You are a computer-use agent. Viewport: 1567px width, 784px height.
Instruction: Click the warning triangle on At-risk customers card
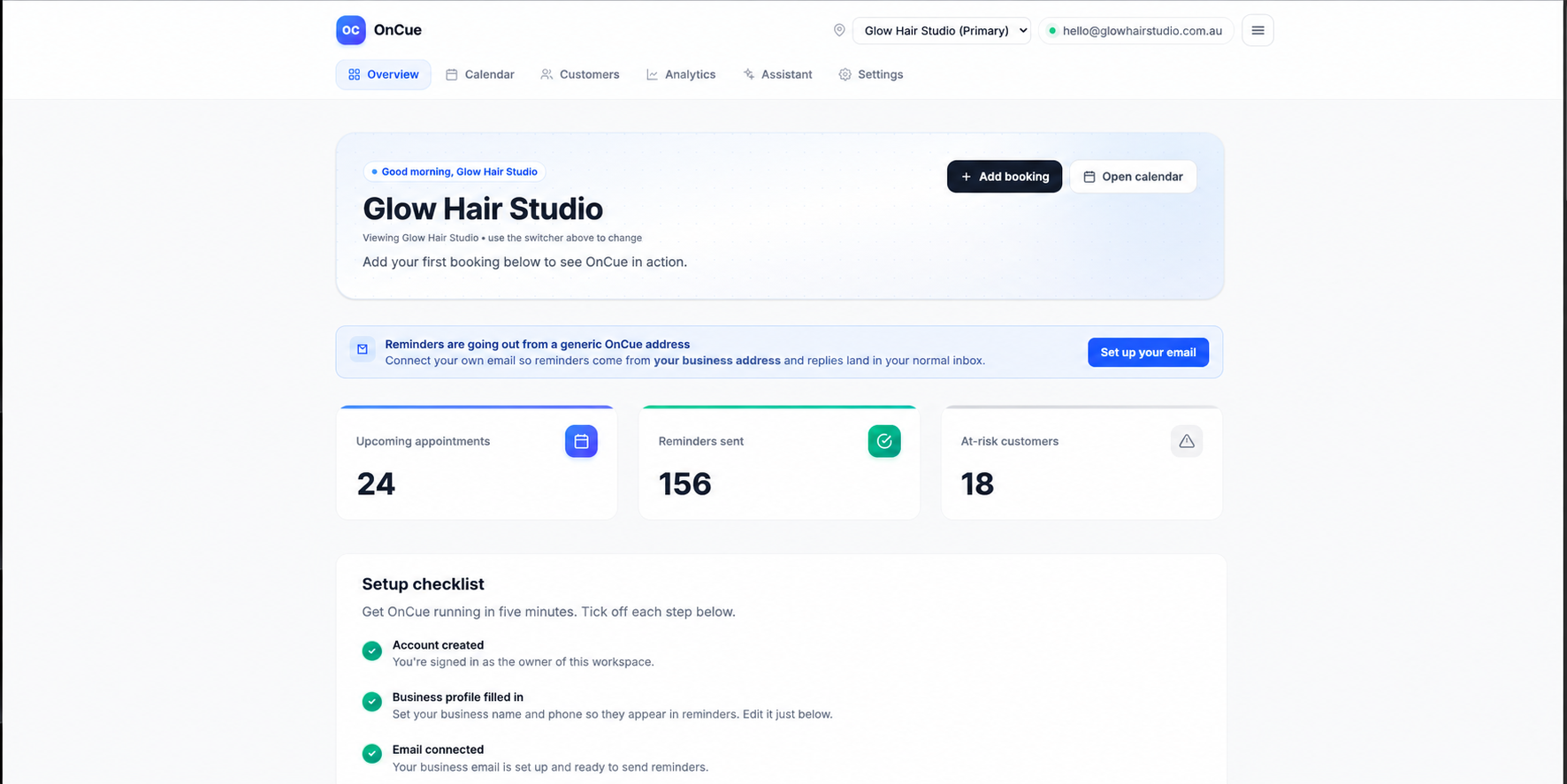click(1187, 441)
